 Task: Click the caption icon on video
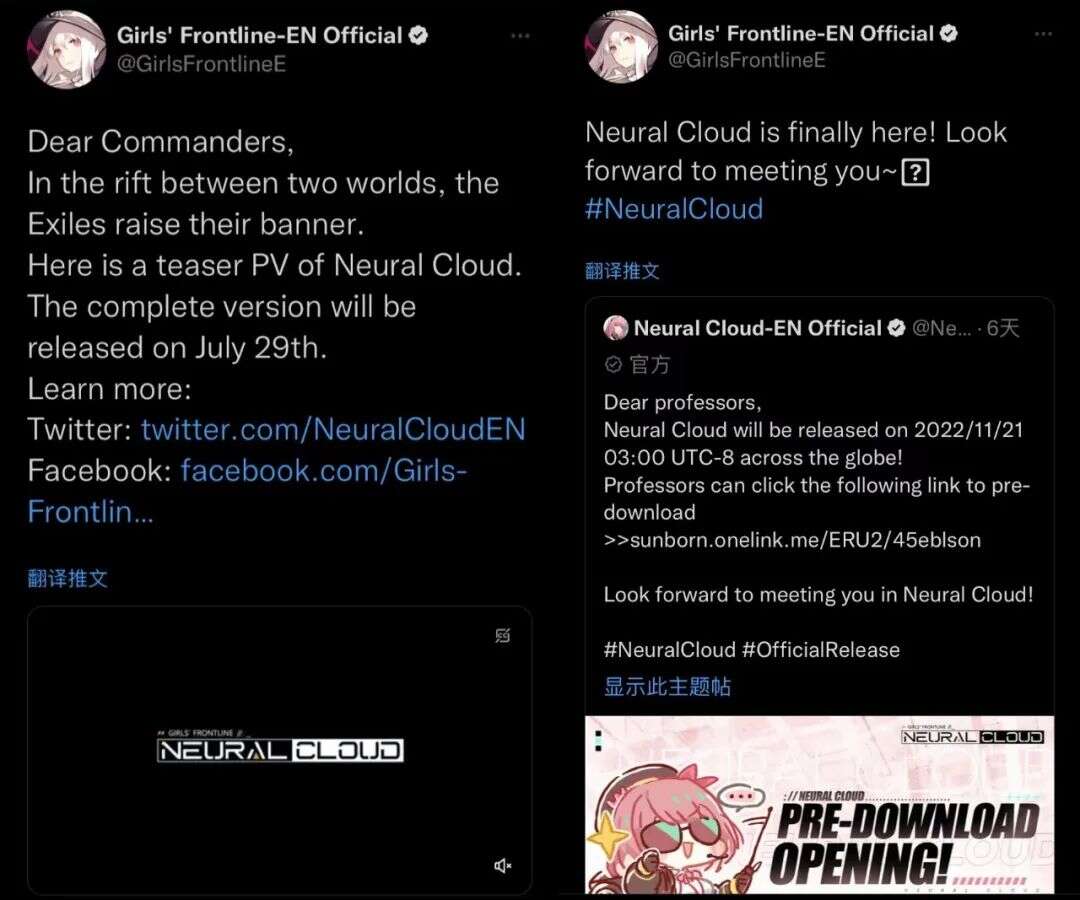(503, 635)
